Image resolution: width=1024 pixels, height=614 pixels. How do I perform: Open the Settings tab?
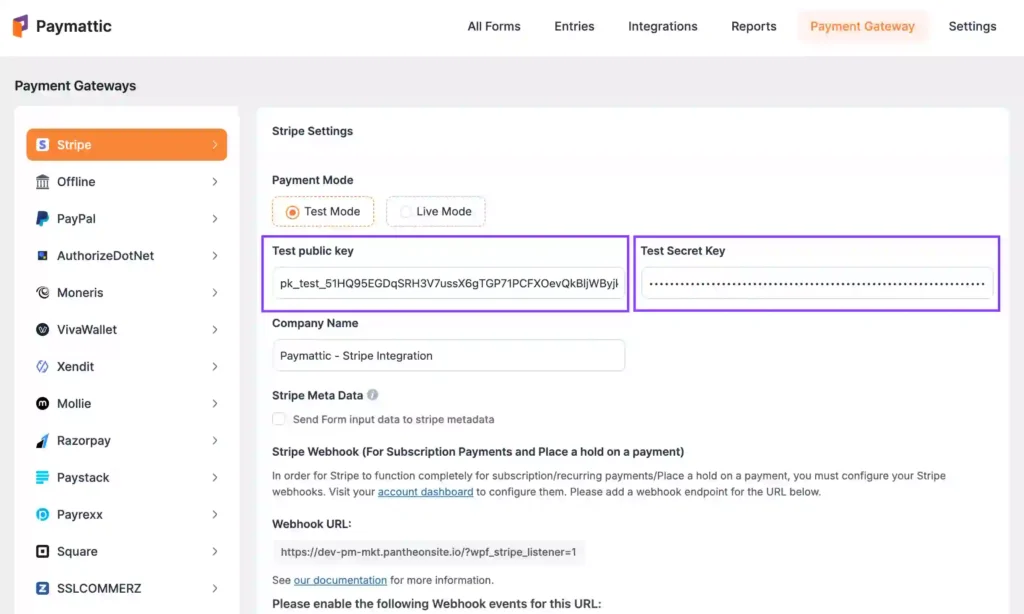972,26
